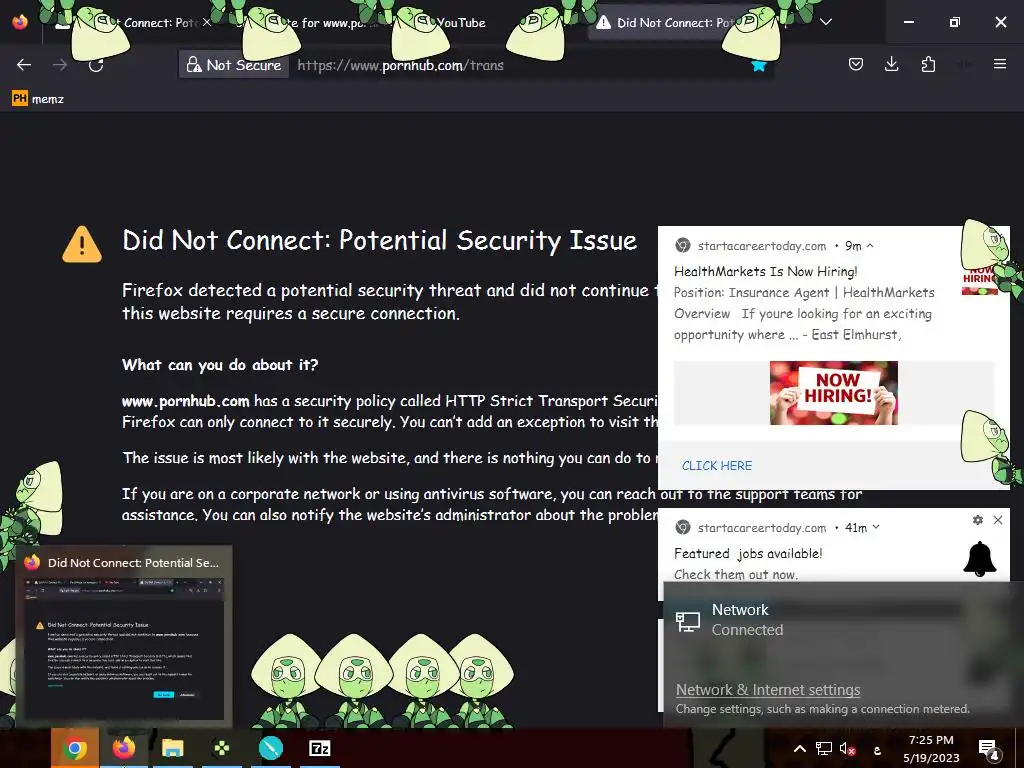Click the forward navigation arrow
This screenshot has height=768, width=1024.
click(x=60, y=65)
